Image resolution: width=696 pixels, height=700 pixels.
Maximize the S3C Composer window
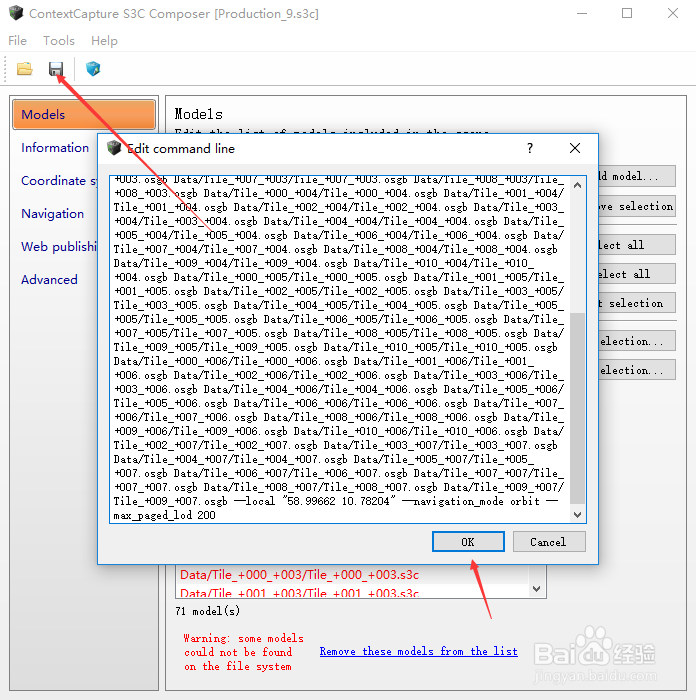click(627, 13)
